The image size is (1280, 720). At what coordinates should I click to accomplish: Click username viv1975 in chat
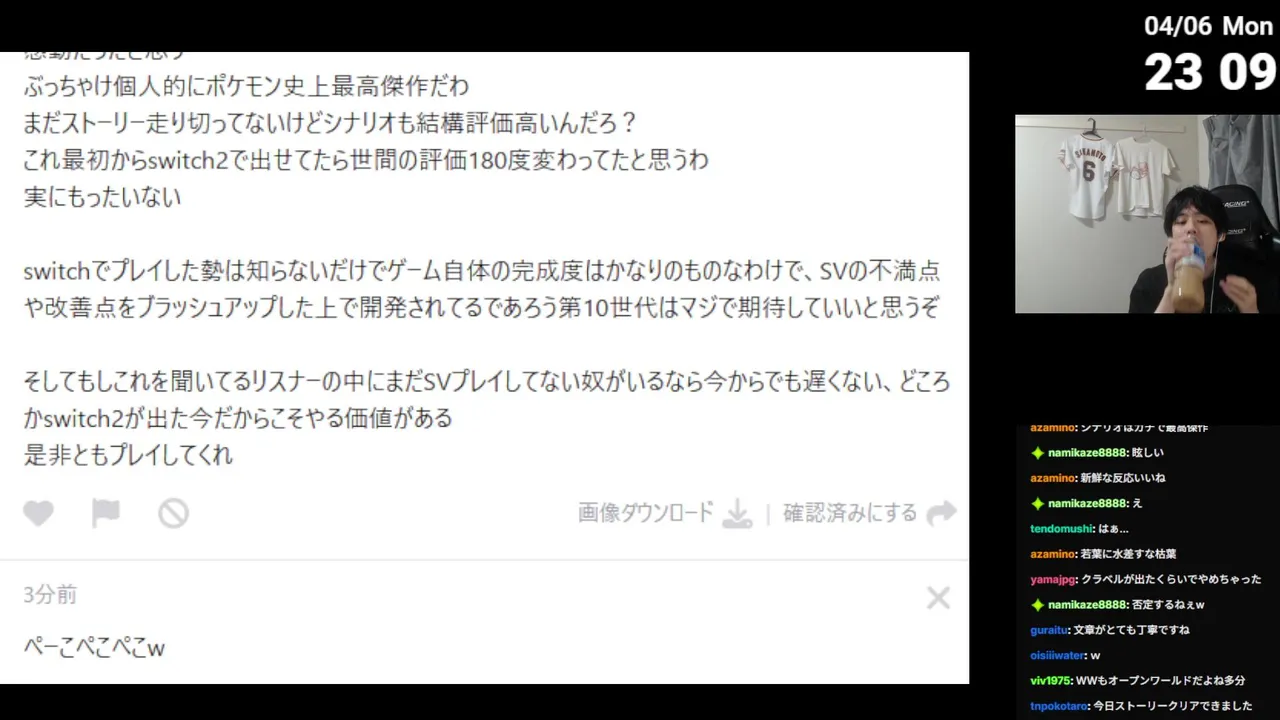1050,681
